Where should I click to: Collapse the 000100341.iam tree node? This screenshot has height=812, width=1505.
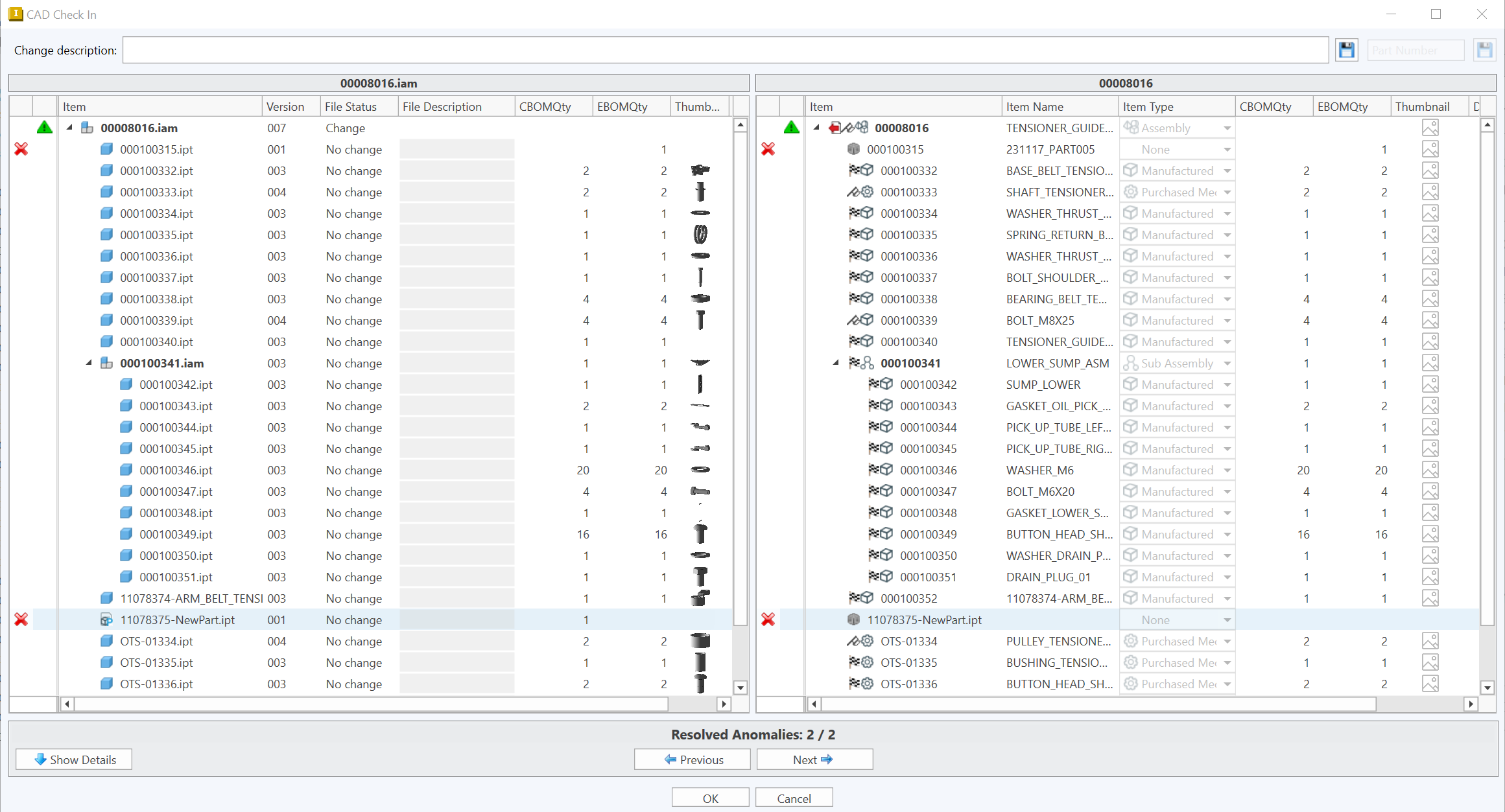(89, 363)
